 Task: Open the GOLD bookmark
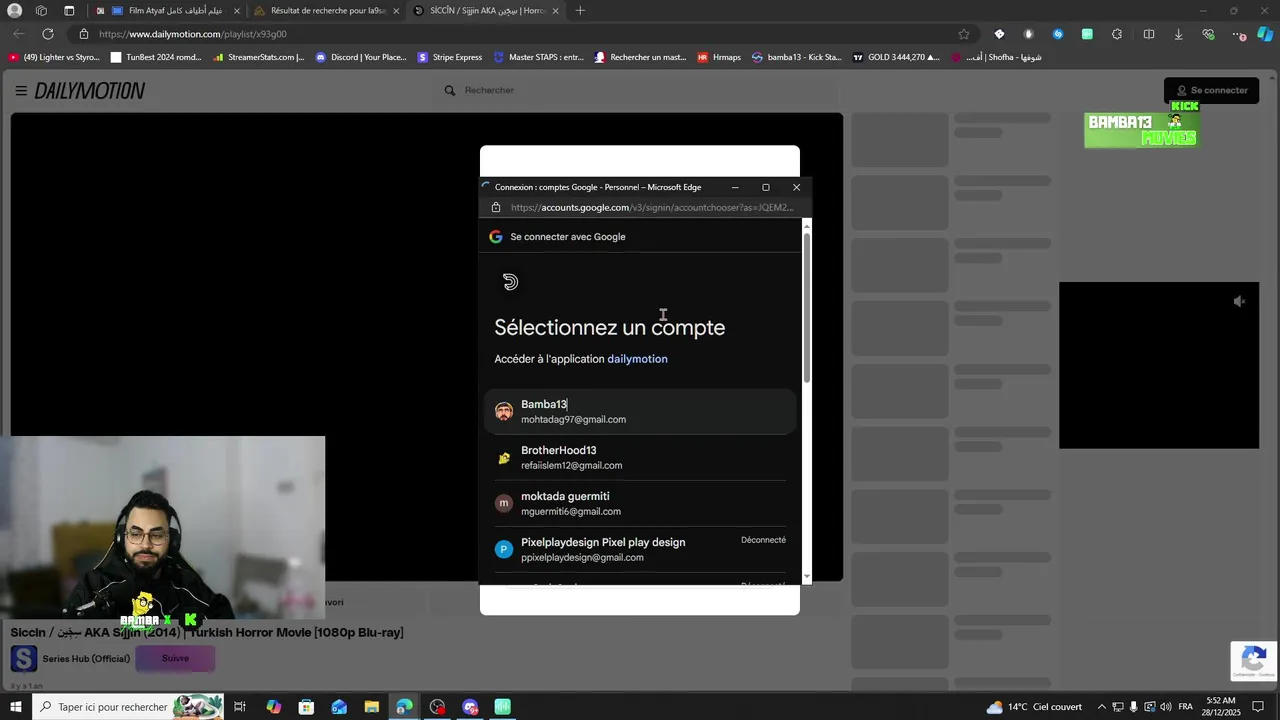pyautogui.click(x=896, y=57)
